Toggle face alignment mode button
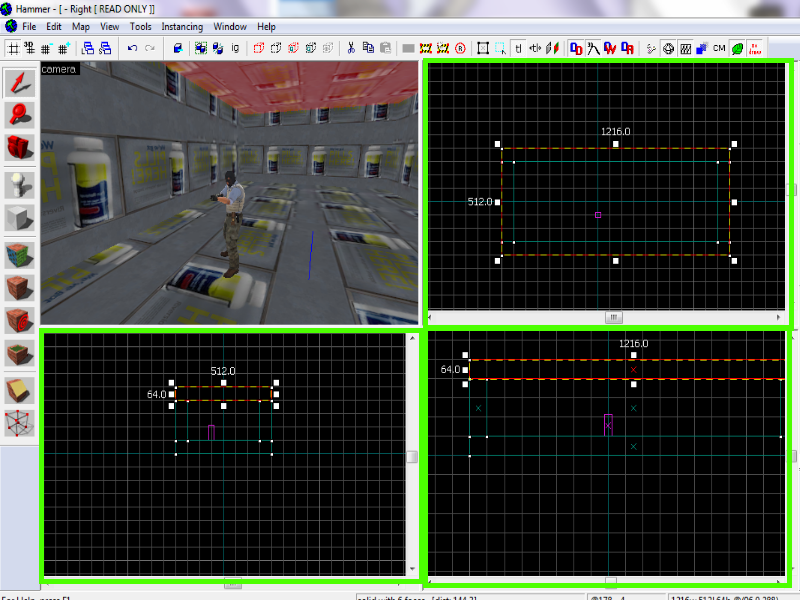The height and width of the screenshot is (600, 800). point(552,48)
